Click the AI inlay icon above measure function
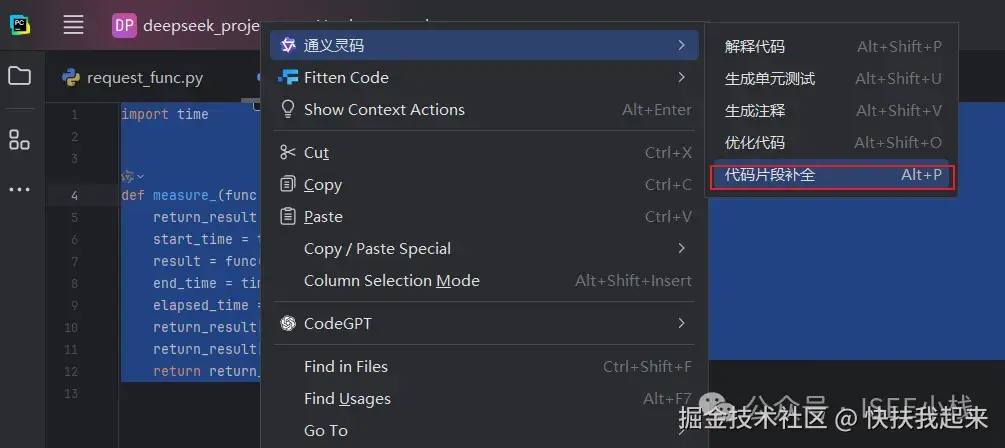1005x448 pixels. 128,176
